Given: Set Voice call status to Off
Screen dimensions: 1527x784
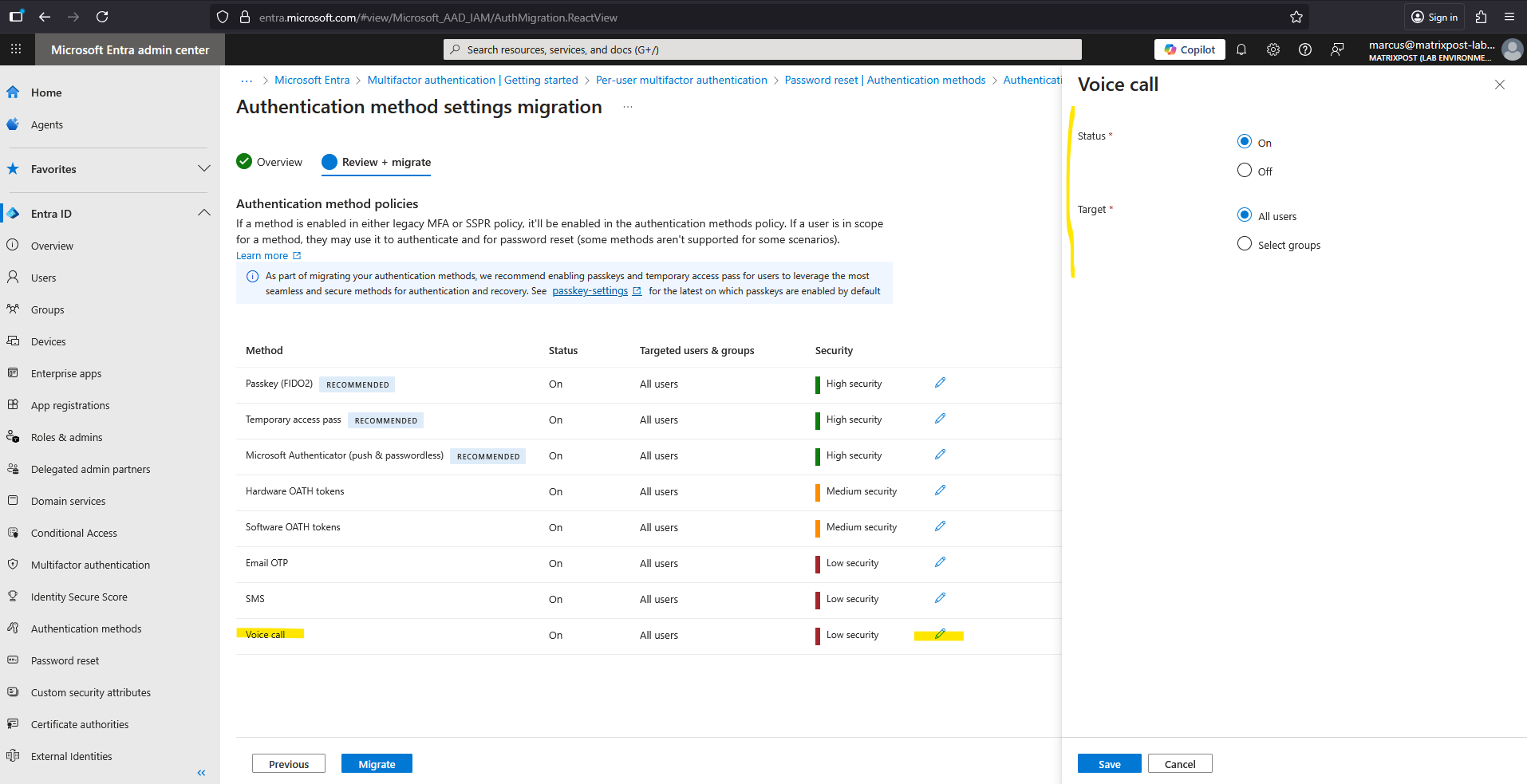Looking at the screenshot, I should (x=1244, y=171).
